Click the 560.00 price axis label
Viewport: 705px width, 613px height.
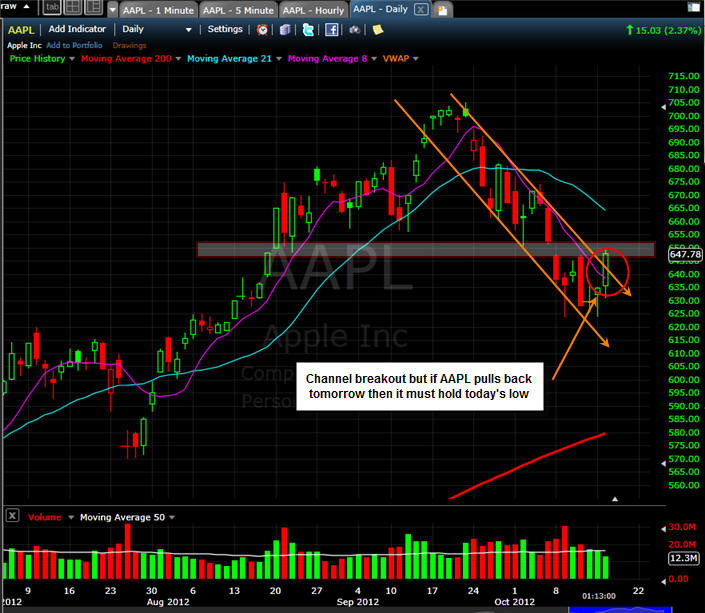click(x=684, y=485)
